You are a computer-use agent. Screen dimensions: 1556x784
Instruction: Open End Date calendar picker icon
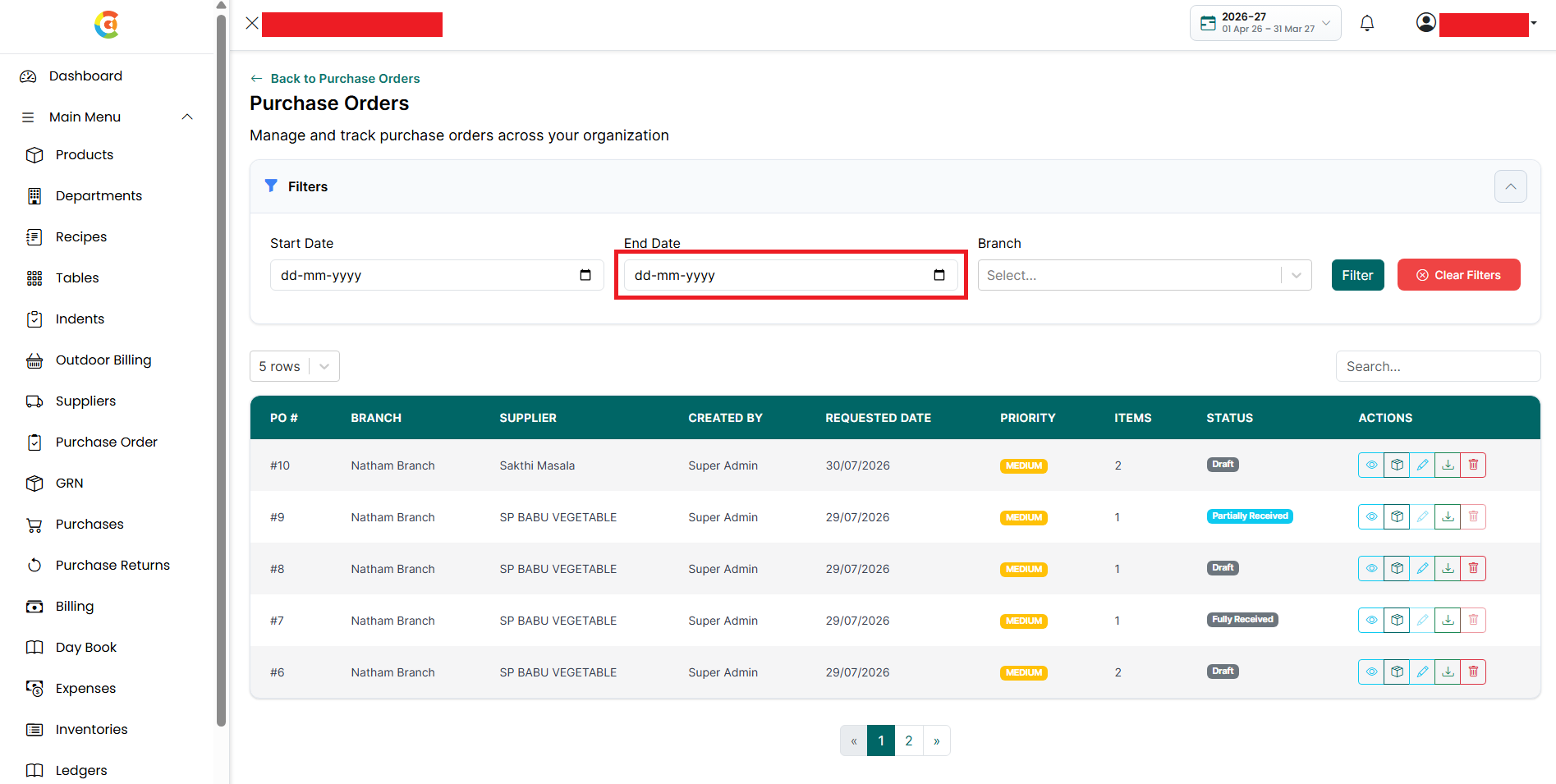pos(939,275)
